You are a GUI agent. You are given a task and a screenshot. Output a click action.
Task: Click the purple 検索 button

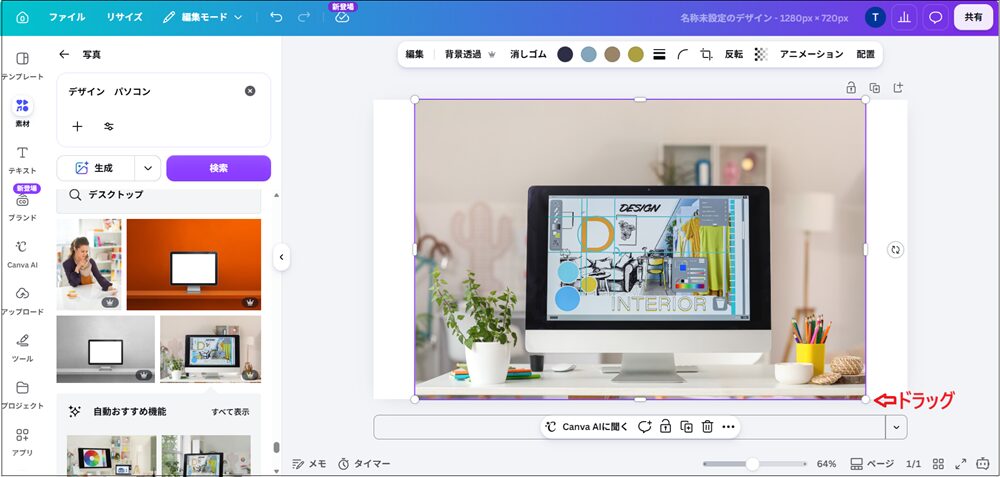click(219, 168)
